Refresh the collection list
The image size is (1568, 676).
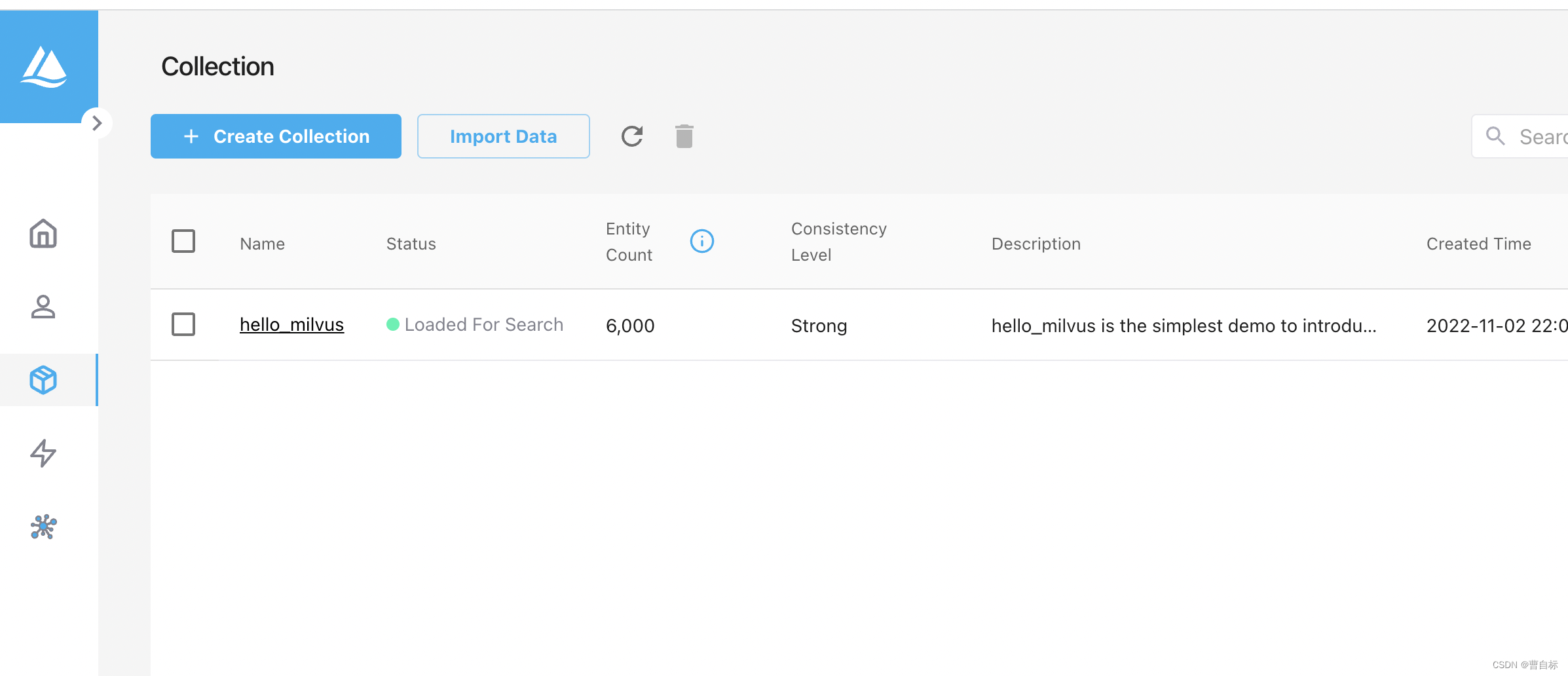pyautogui.click(x=632, y=136)
